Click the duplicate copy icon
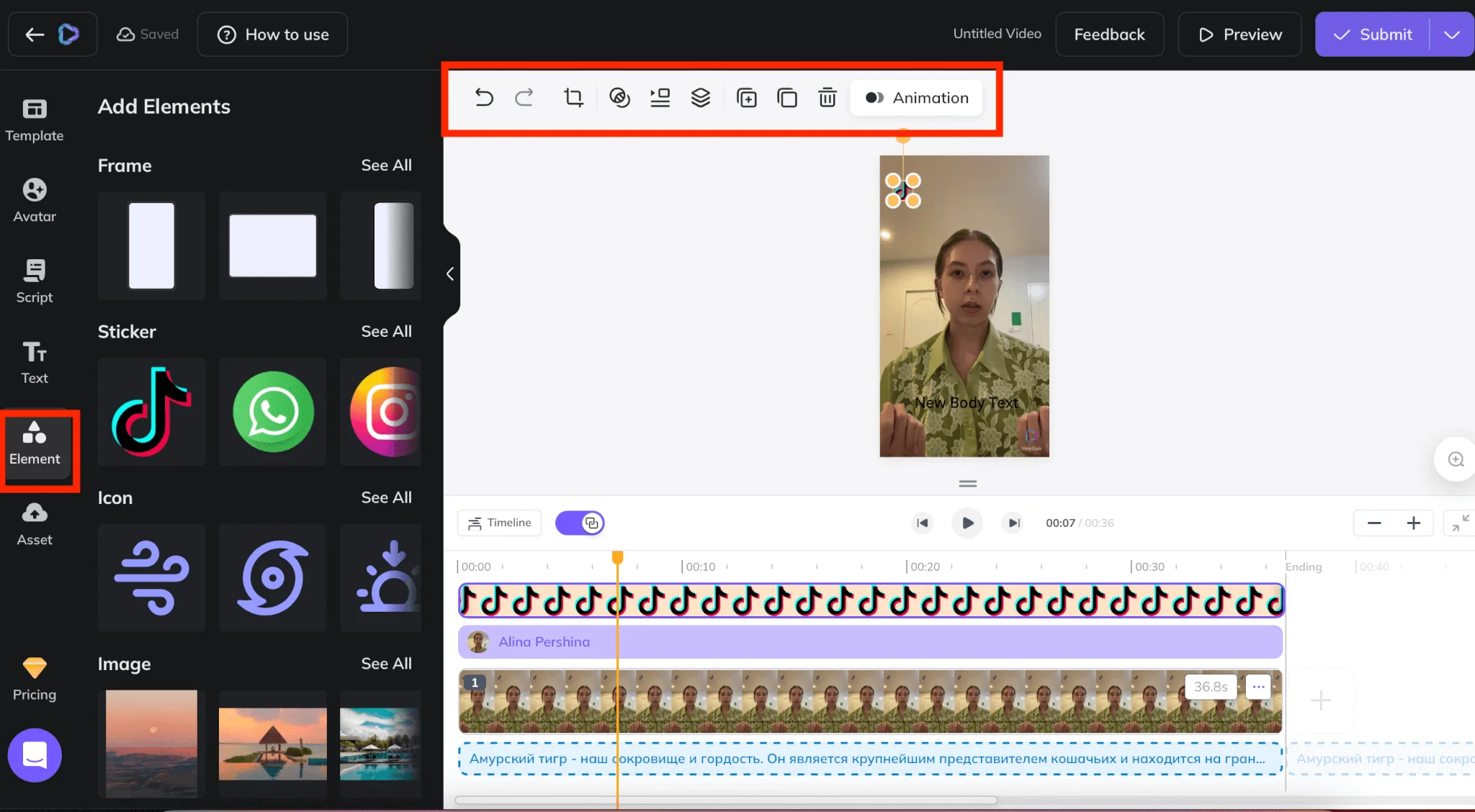Image resolution: width=1475 pixels, height=812 pixels. 786,97
